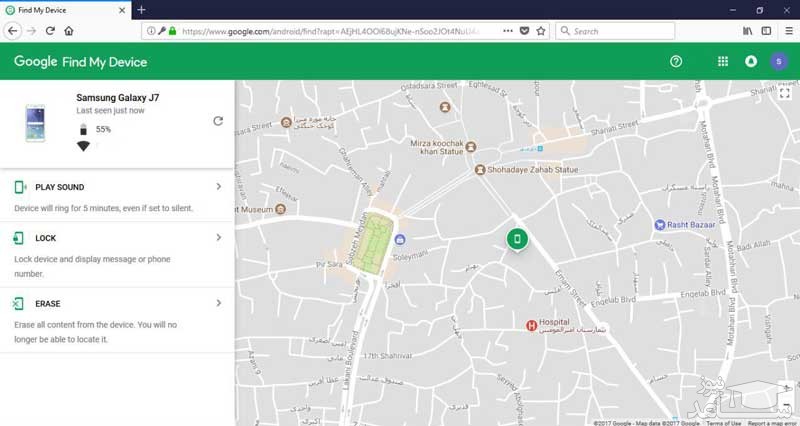Click the Last seen just now text
Viewport: 800px width, 426px height.
[x=110, y=111]
